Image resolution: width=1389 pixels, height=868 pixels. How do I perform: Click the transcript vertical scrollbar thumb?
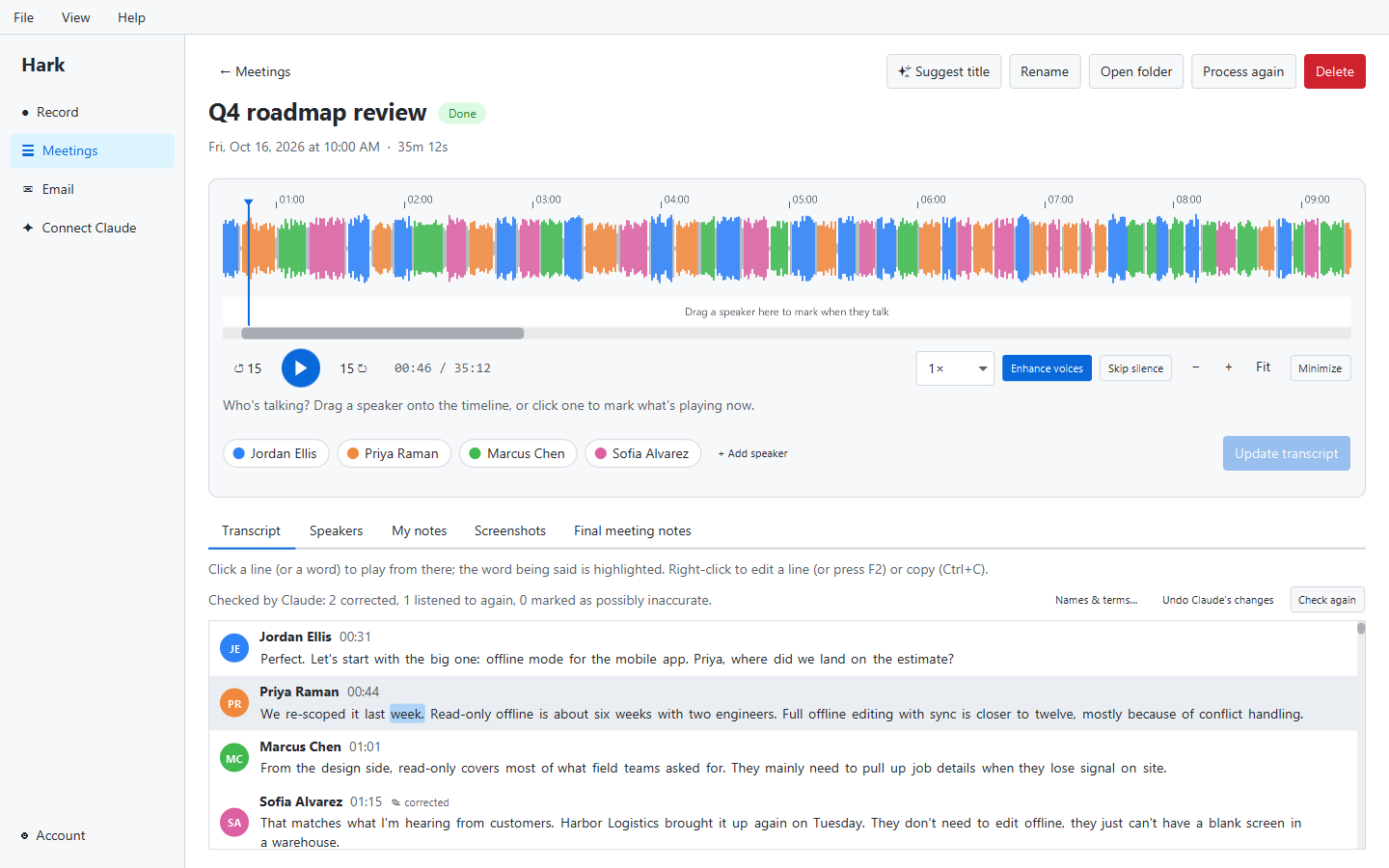tap(1361, 629)
